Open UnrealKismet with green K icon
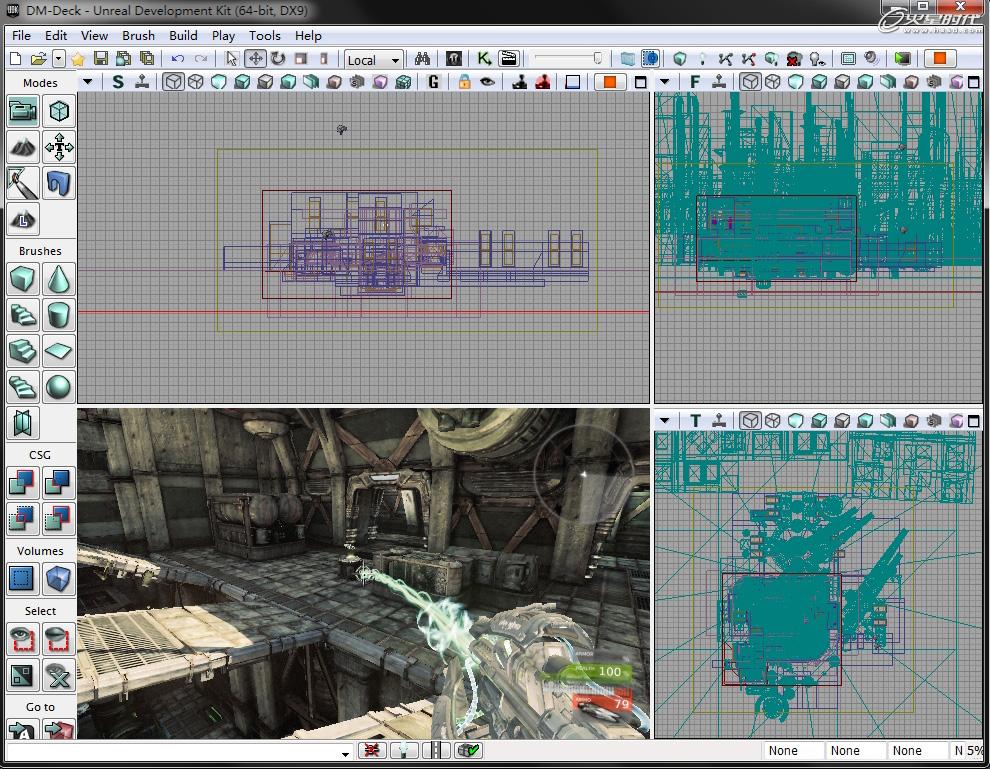The image size is (990, 769). 484,59
